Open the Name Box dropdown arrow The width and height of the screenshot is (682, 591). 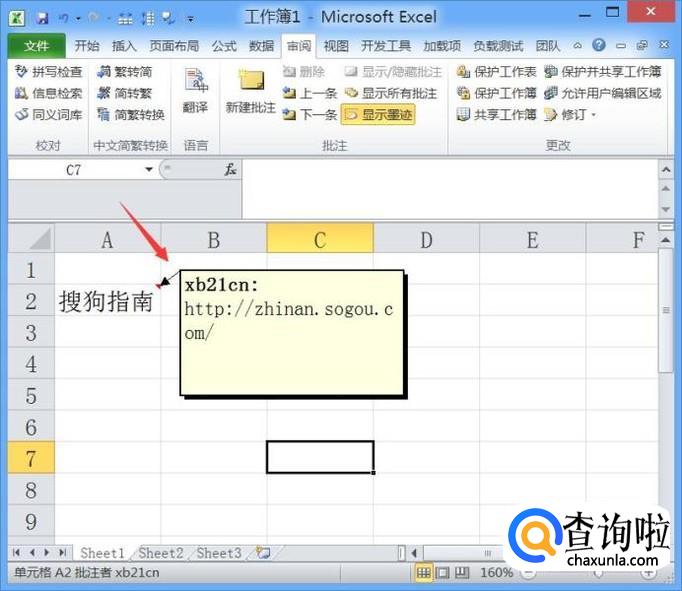click(x=149, y=170)
